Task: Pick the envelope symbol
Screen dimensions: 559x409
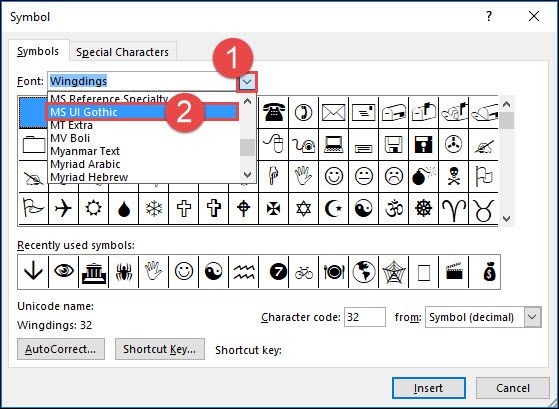Action: point(333,112)
